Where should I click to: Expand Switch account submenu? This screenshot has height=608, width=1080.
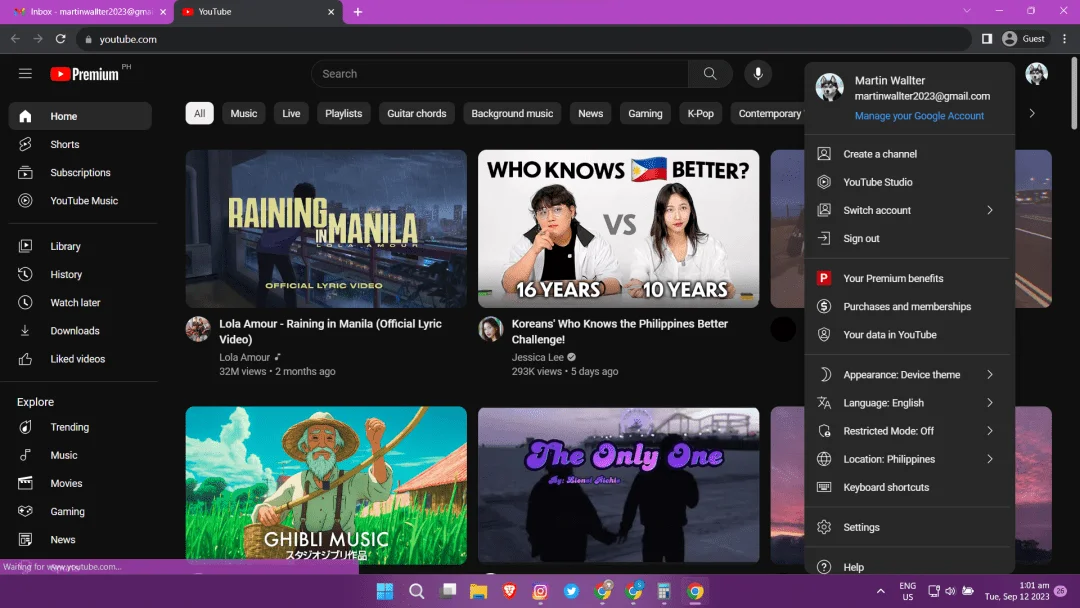(909, 211)
